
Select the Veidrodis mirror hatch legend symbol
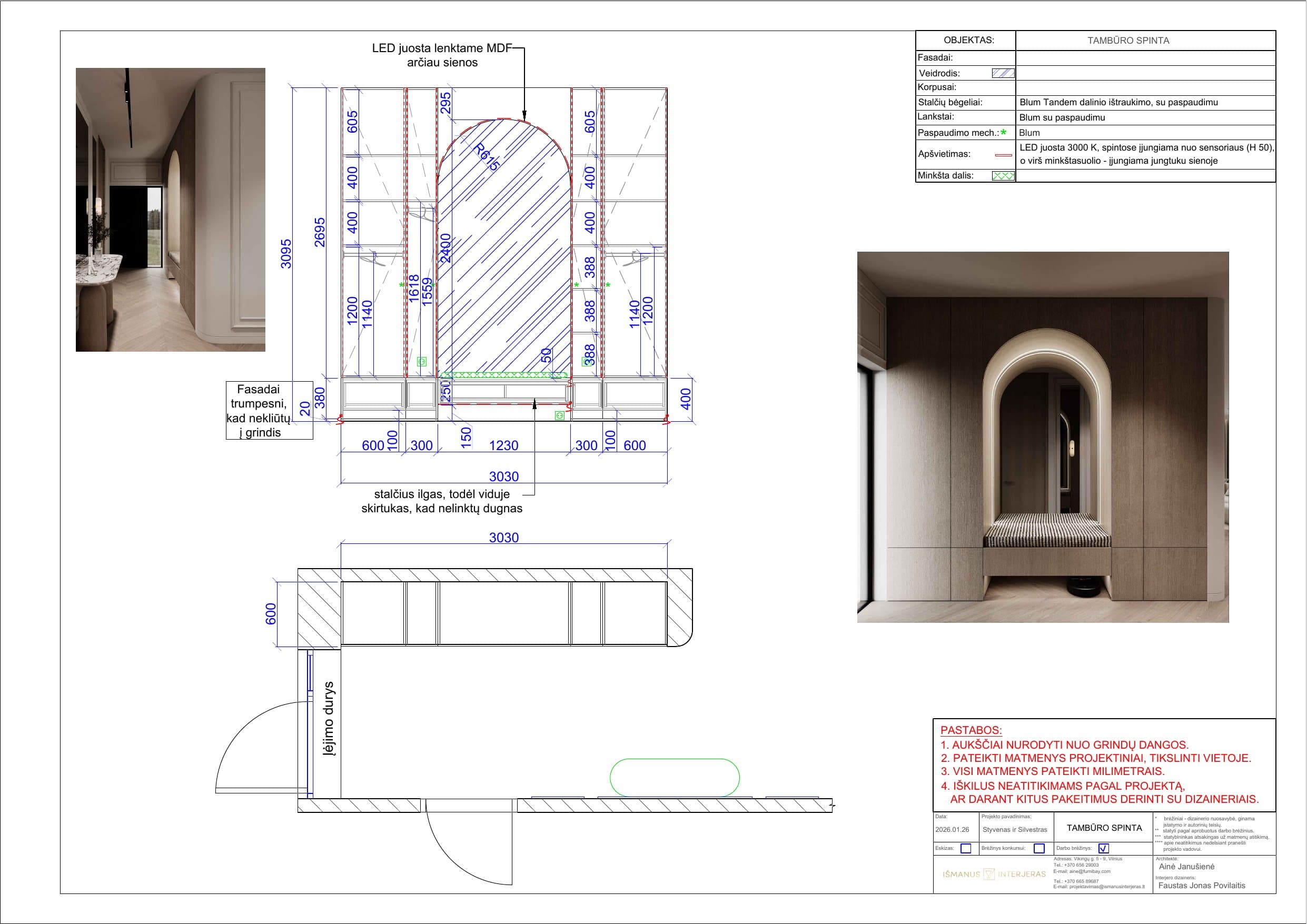point(1004,73)
